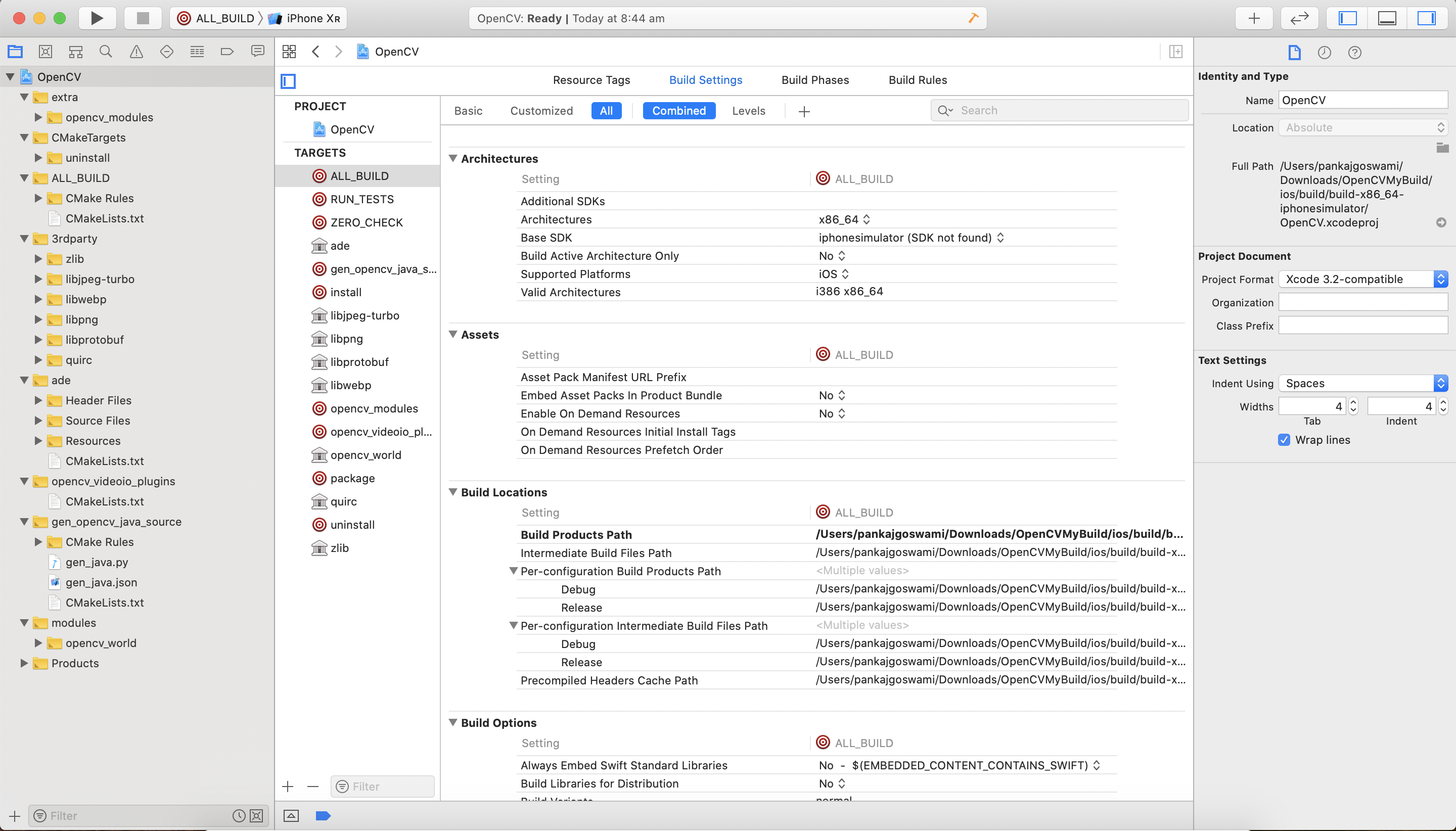Show Customized build settings
The image size is (1456, 831).
point(541,111)
